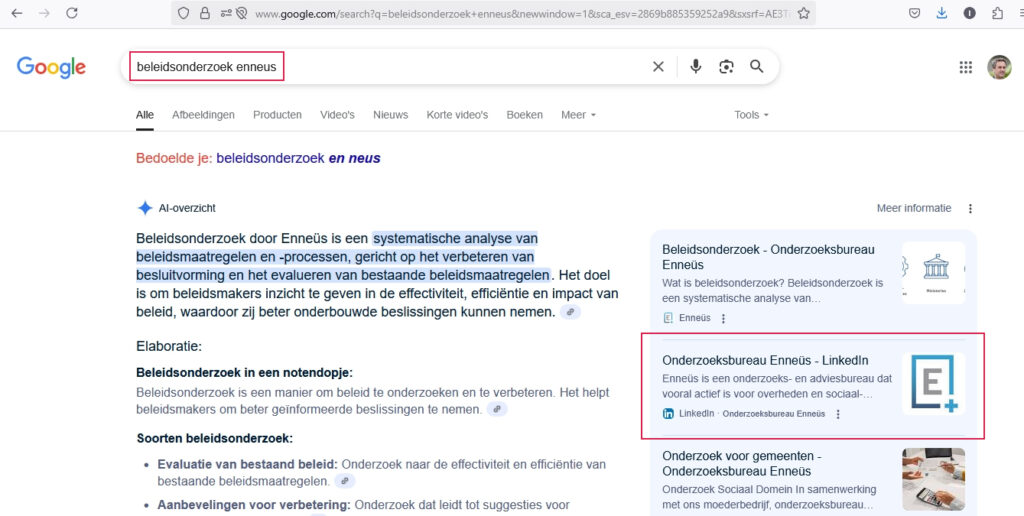Open options for LinkedIn source card
This screenshot has width=1024, height=516.
click(x=838, y=413)
